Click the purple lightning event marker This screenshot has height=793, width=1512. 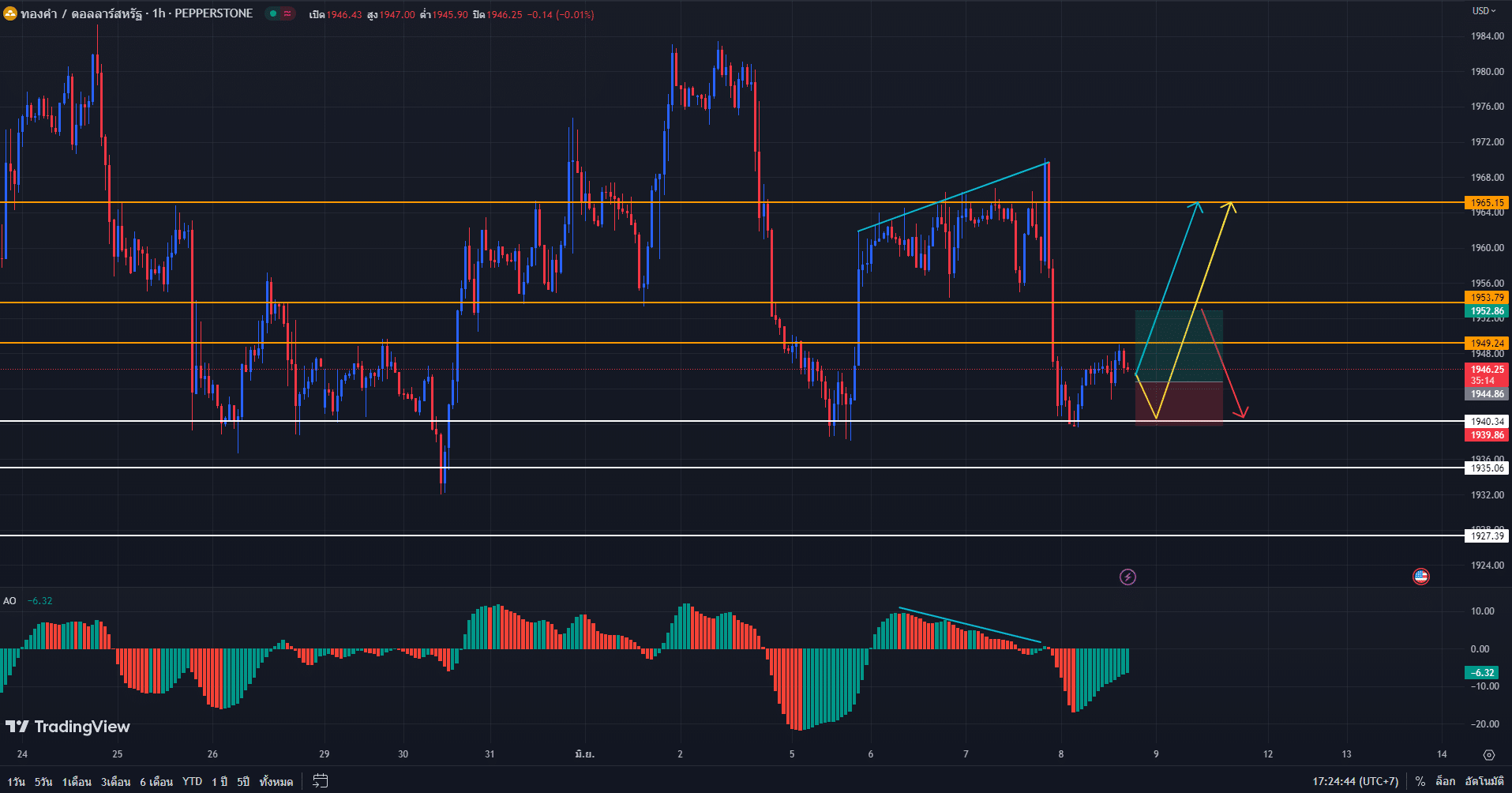point(1127,577)
